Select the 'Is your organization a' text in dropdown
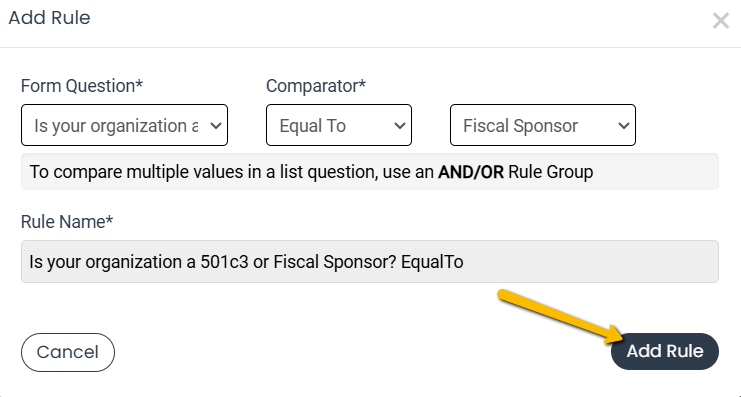The width and height of the screenshot is (741, 397). pyautogui.click(x=116, y=126)
